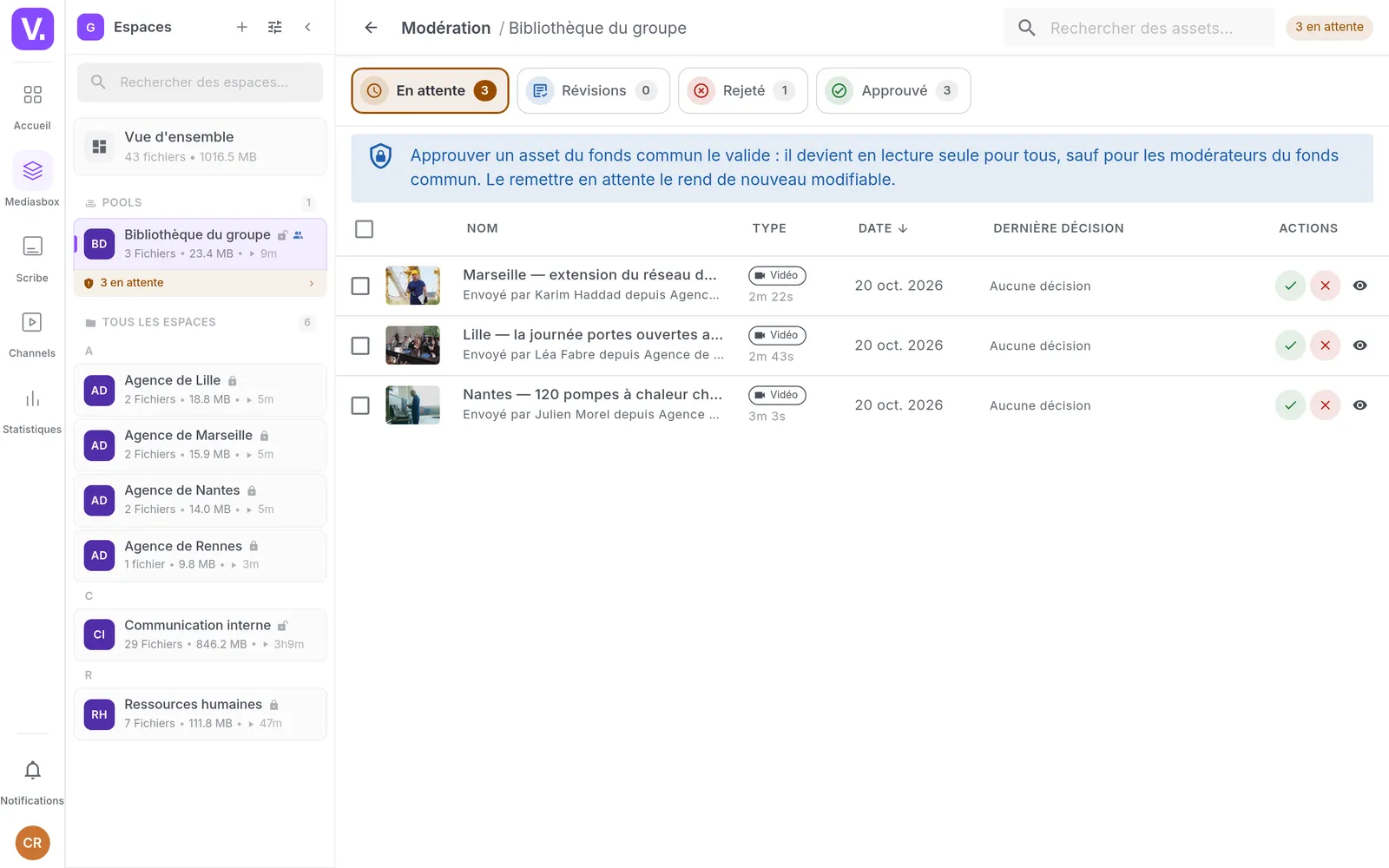This screenshot has width=1389, height=868.
Task: Click the Rechercher des espaces field
Action: click(200, 82)
